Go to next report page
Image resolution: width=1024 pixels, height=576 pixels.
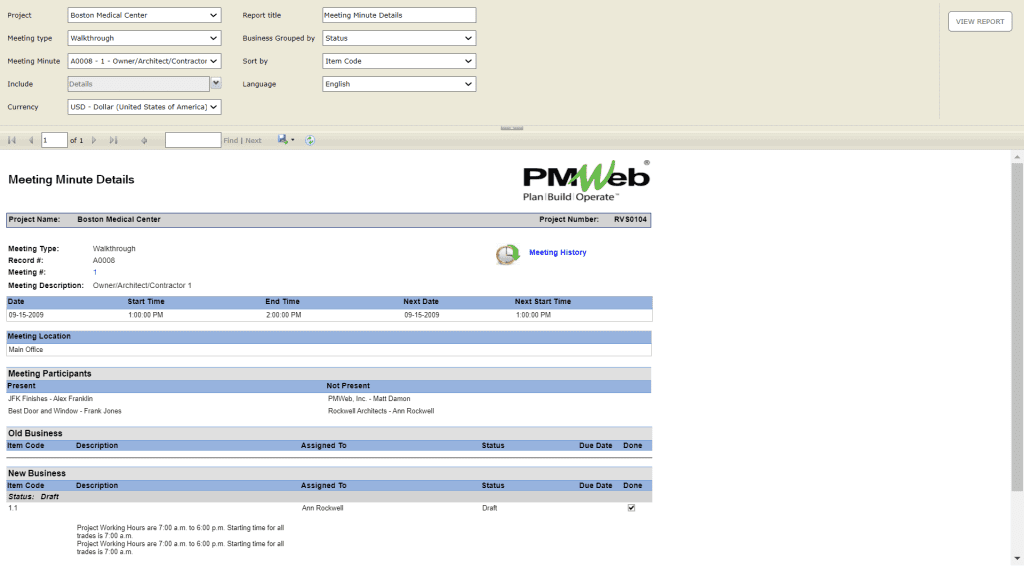pyautogui.click(x=94, y=140)
